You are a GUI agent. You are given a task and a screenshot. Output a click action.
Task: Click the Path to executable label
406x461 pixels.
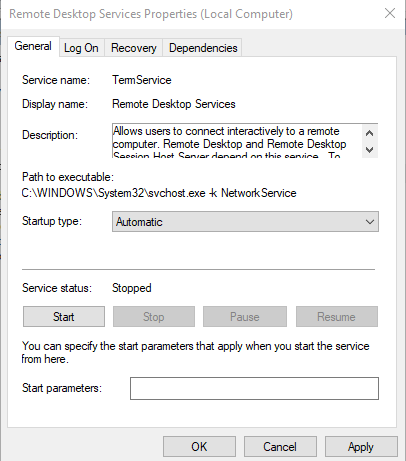(68, 177)
